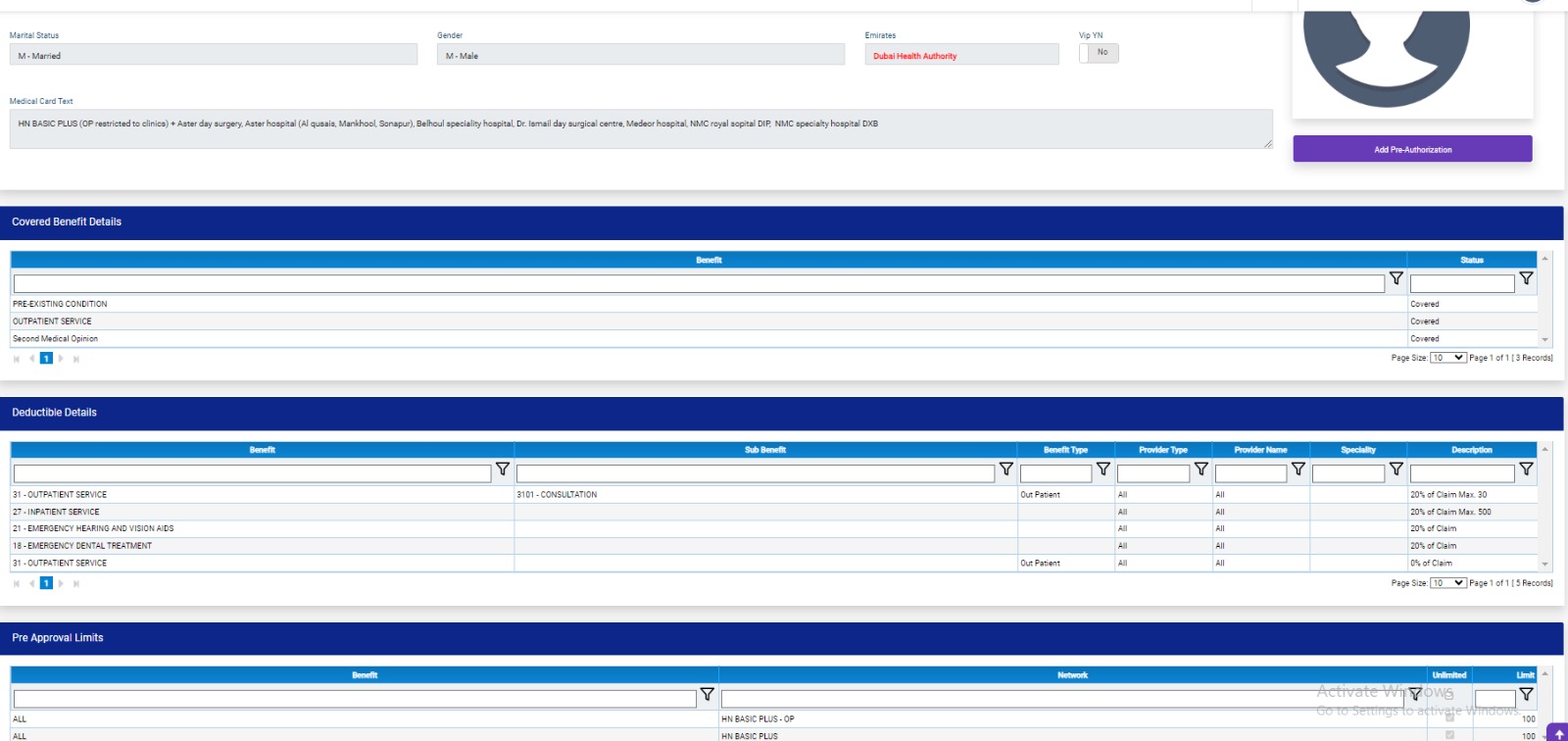Viewport: 1568px width, 741px height.
Task: Open Page Size dropdown in Covered Benefit Details
Action: (1447, 358)
